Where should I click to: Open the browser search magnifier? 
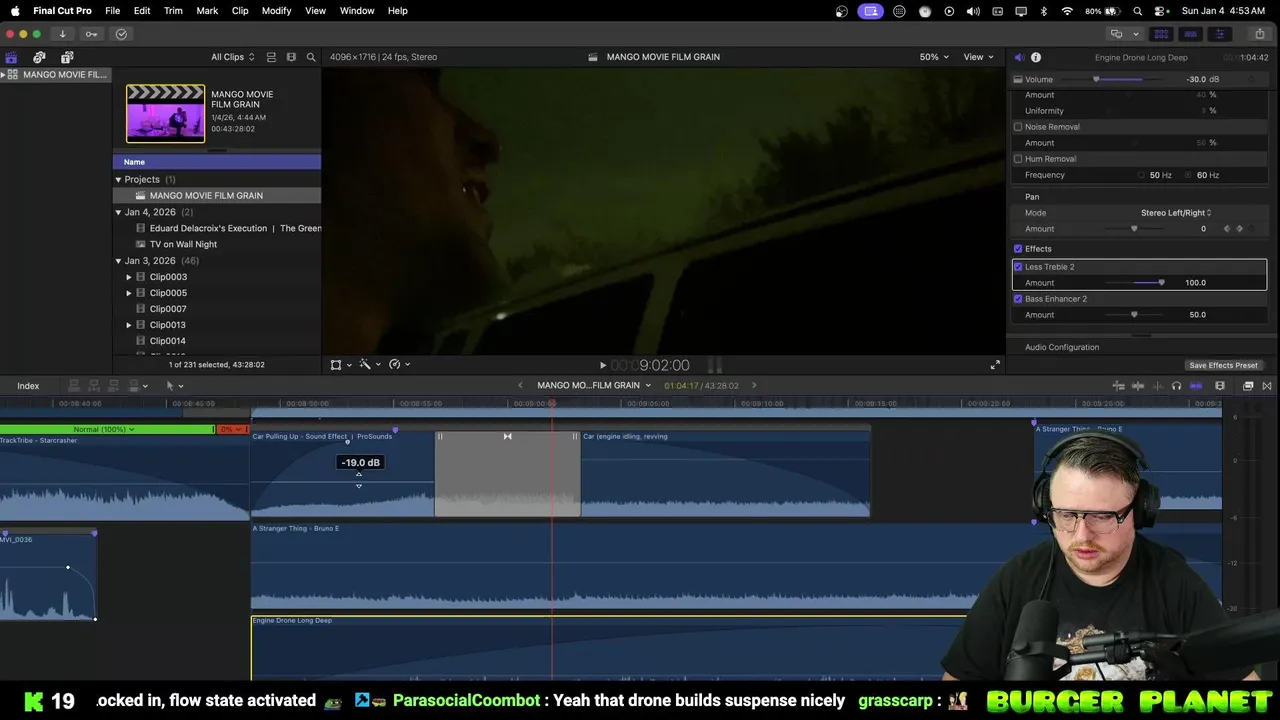point(311,57)
